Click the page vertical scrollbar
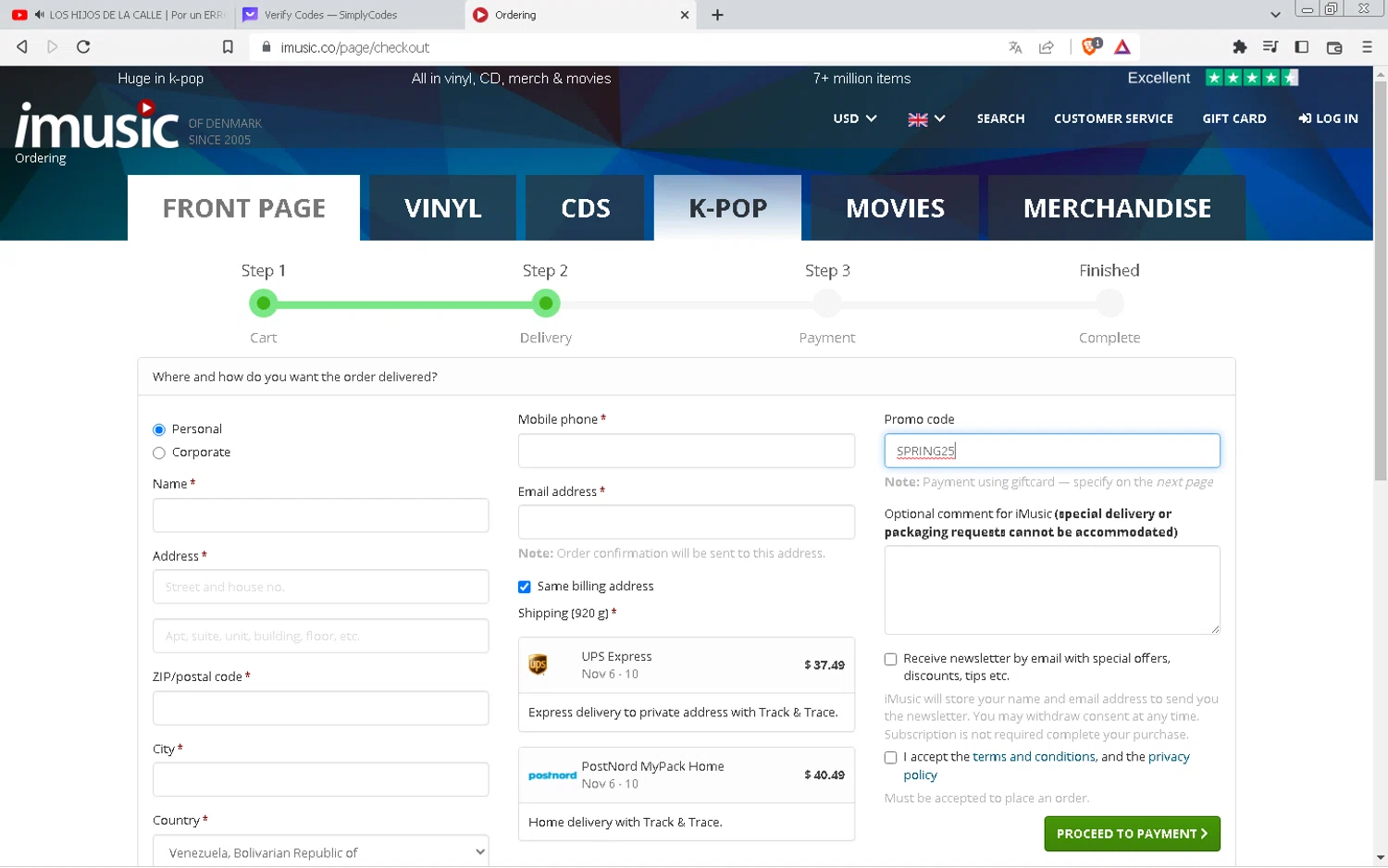Screen dimensions: 1388x868 1381,281
